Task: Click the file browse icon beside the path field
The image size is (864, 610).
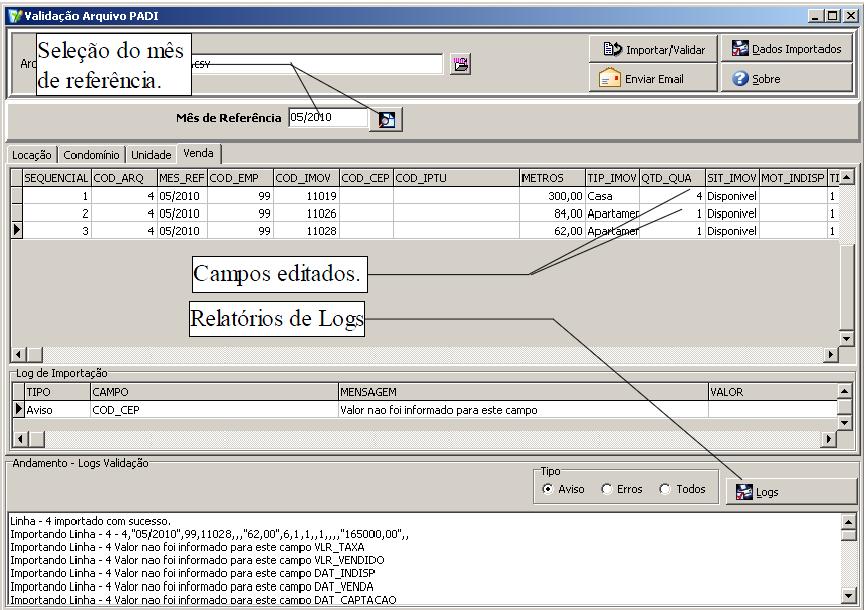Action: [460, 64]
